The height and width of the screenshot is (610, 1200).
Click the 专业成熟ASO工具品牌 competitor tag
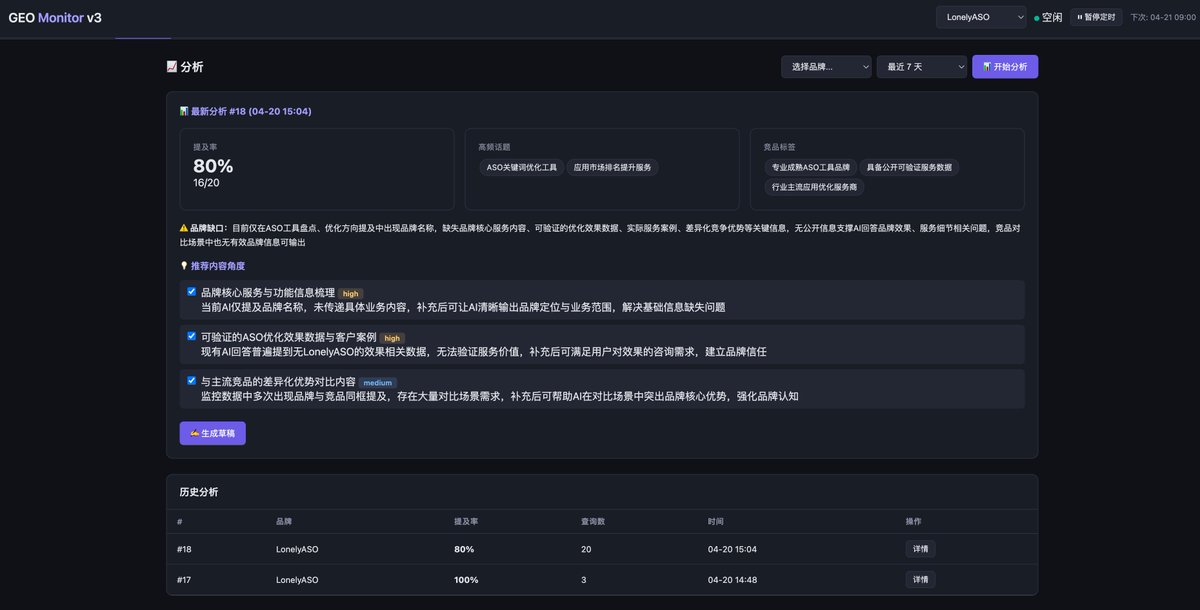coord(810,167)
